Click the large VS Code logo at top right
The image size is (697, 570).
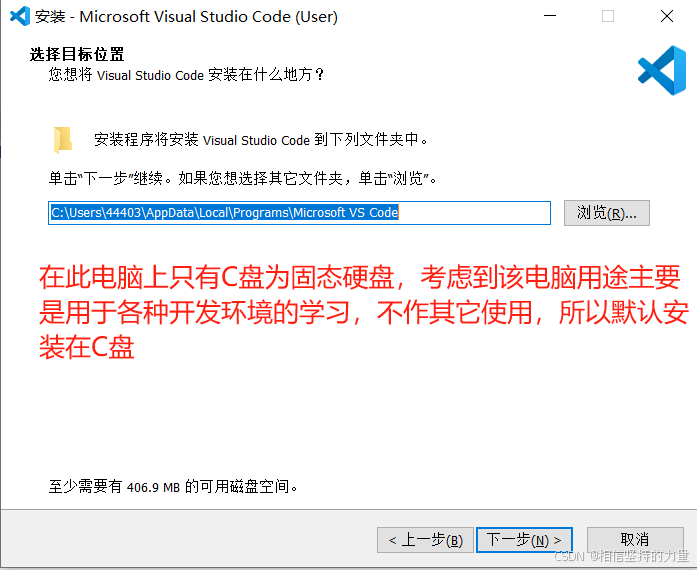[662, 70]
